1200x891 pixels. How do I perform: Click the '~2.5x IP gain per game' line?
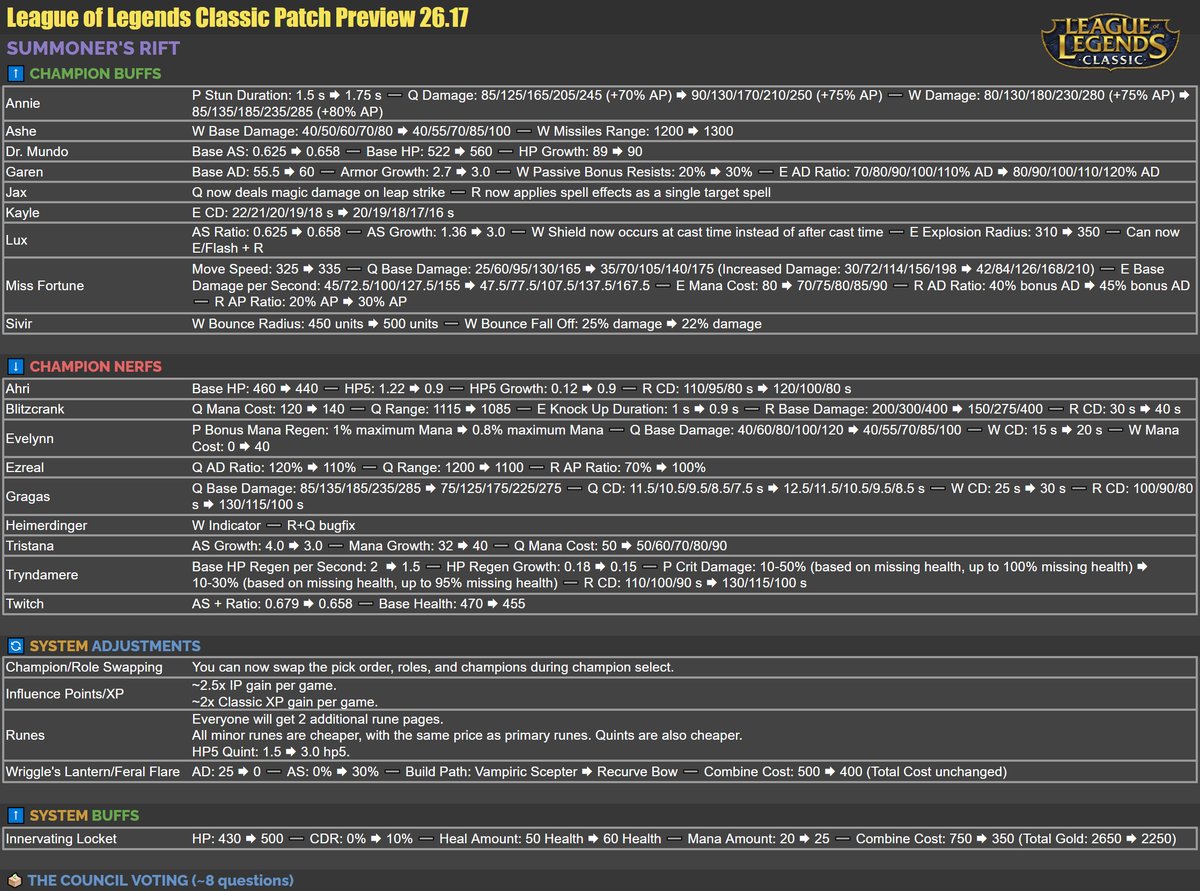pyautogui.click(x=263, y=685)
